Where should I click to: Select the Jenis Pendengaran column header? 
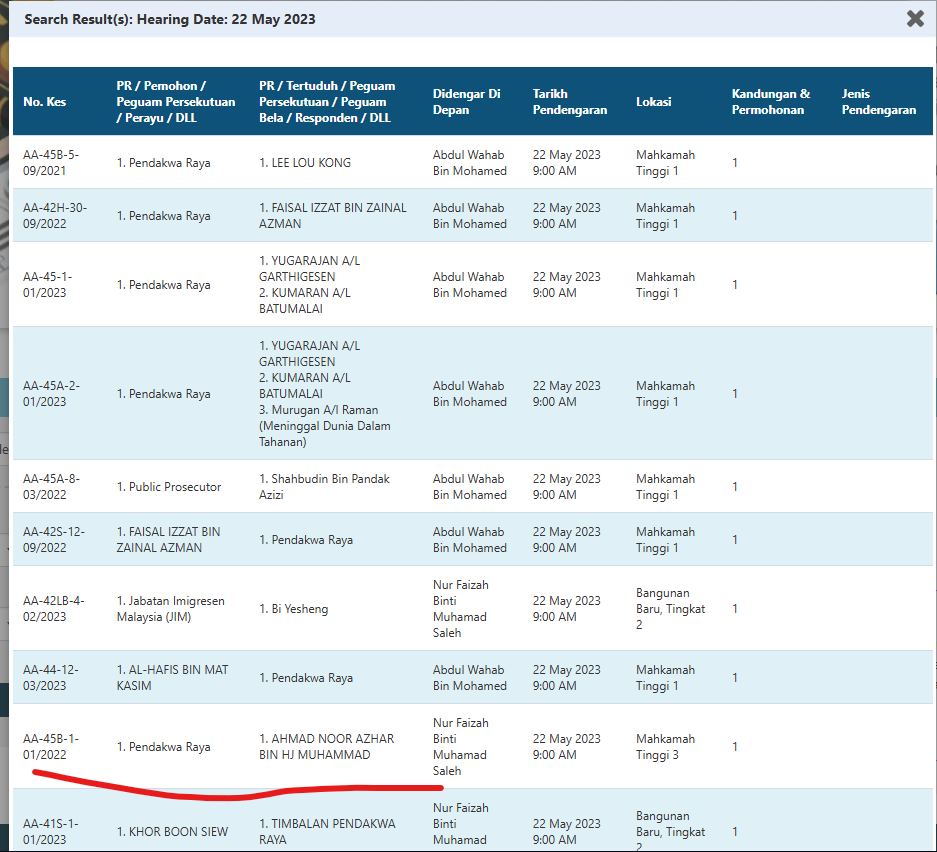coord(878,102)
